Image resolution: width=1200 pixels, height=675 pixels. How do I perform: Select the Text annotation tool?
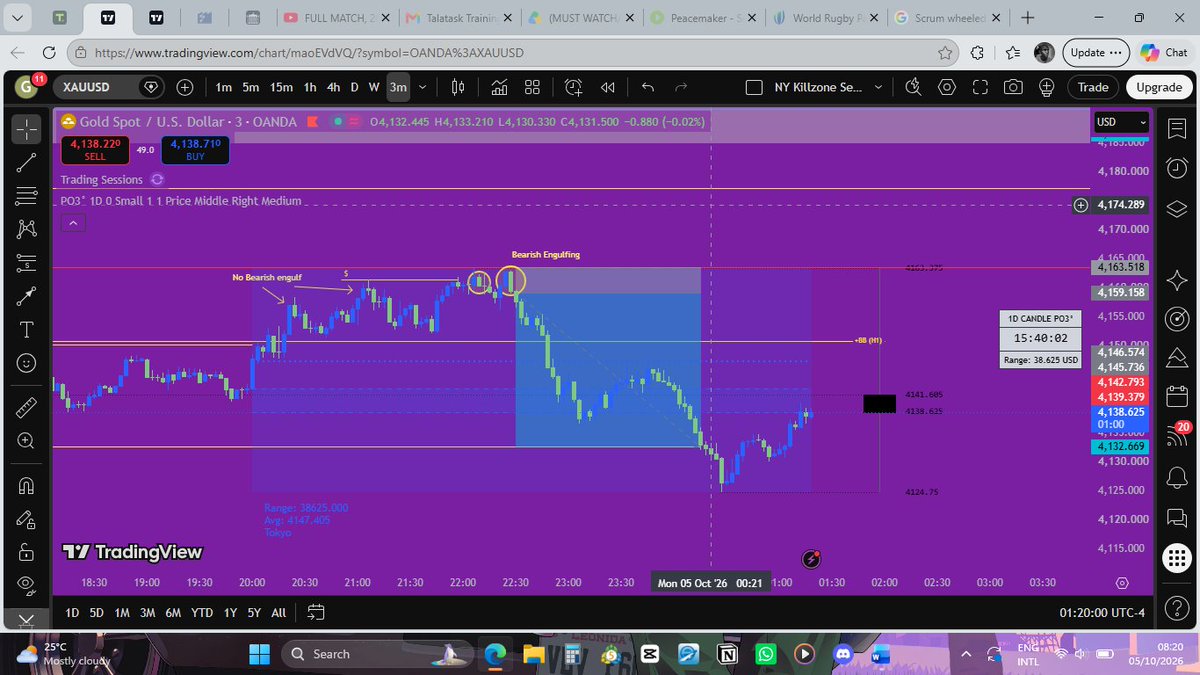(26, 329)
